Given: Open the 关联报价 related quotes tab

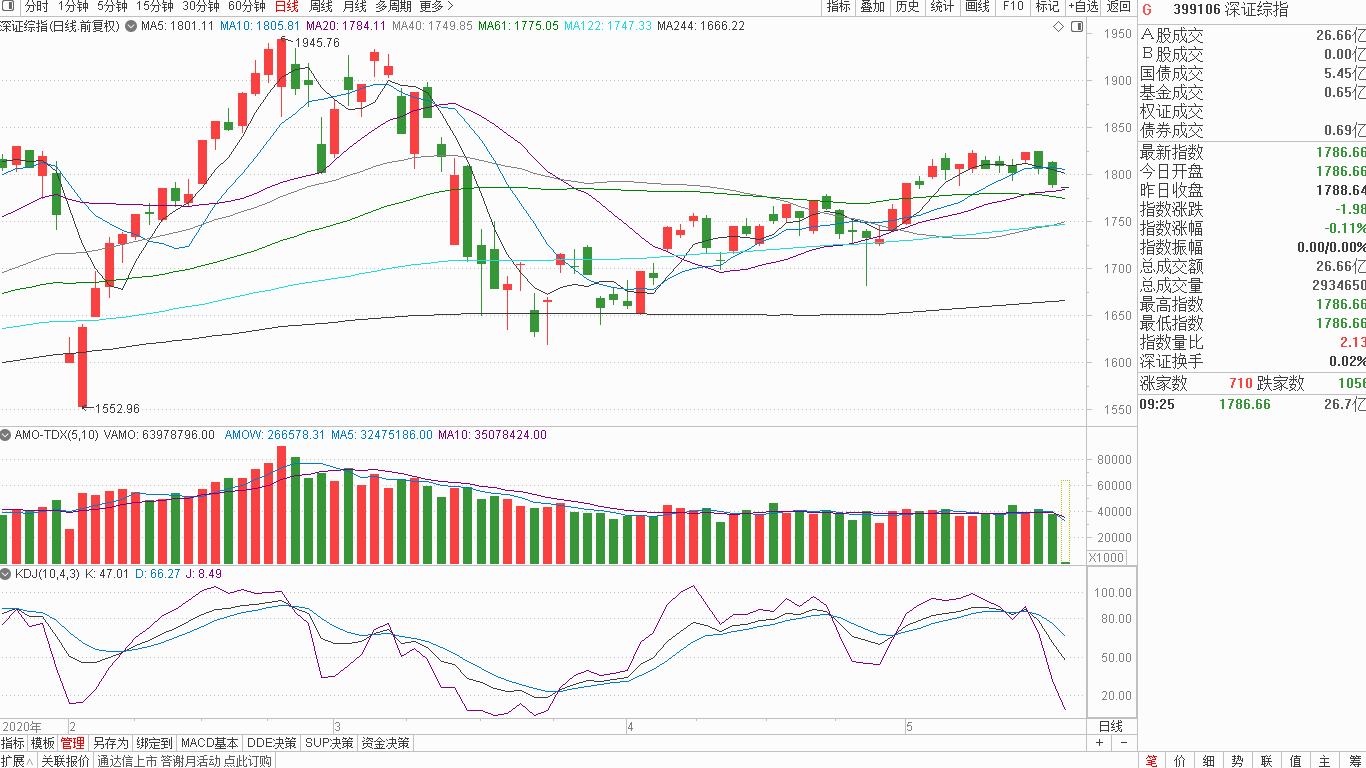Looking at the screenshot, I should tap(66, 761).
